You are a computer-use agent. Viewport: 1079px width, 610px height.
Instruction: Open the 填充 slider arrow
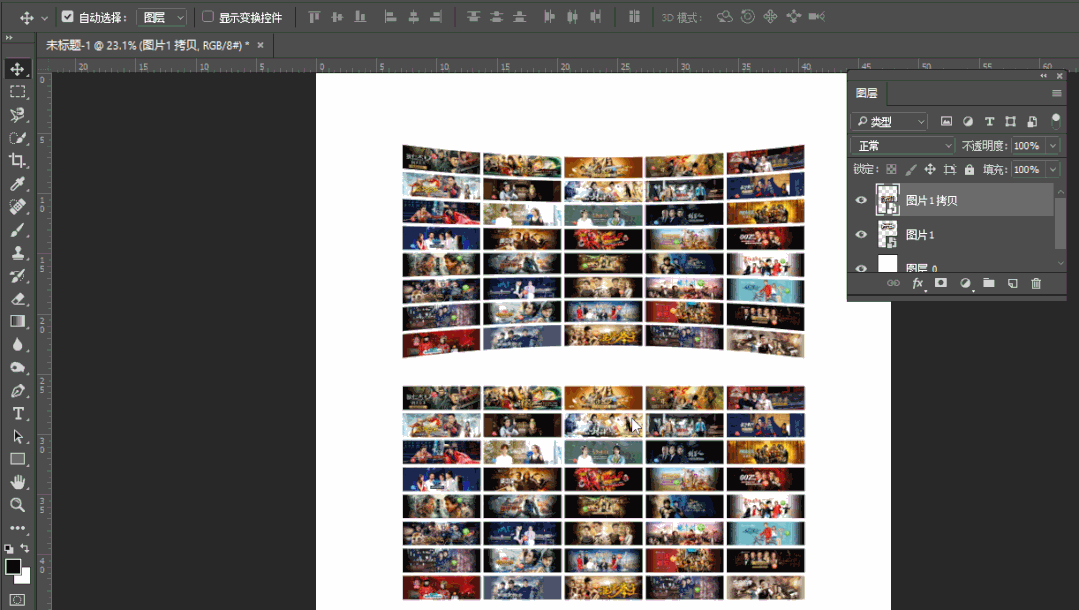(1053, 169)
